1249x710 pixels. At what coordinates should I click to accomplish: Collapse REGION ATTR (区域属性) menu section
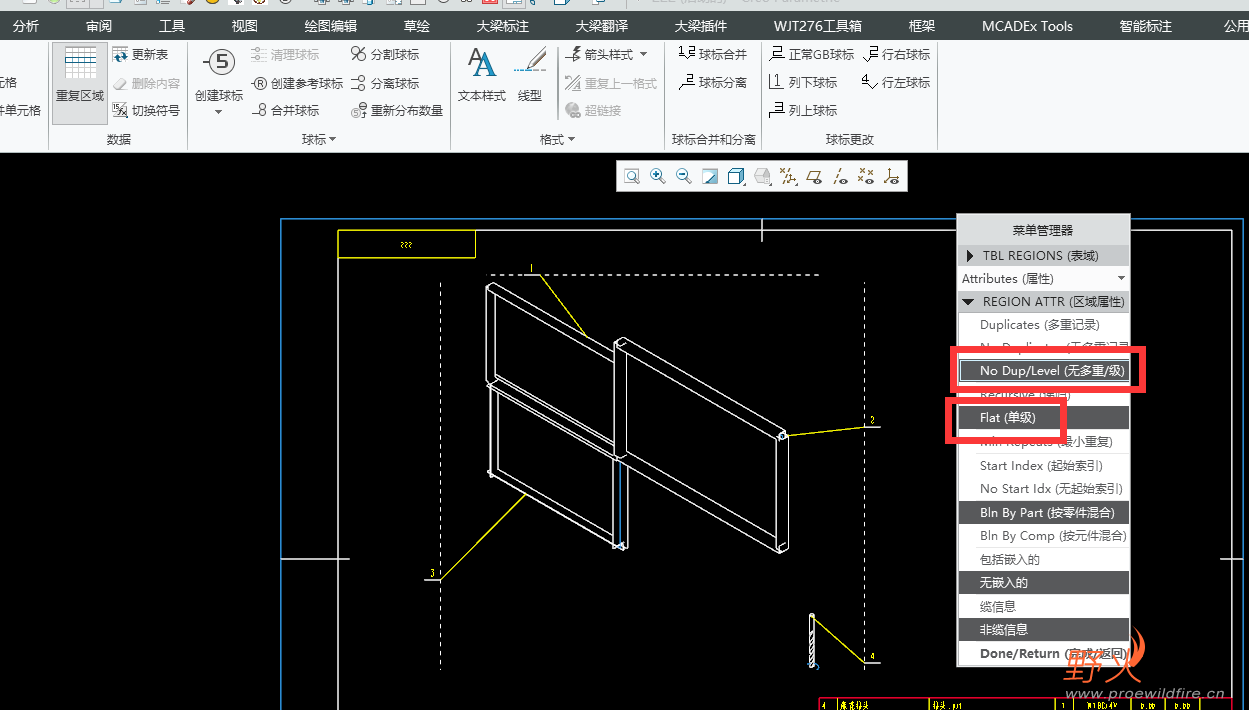[1043, 302]
